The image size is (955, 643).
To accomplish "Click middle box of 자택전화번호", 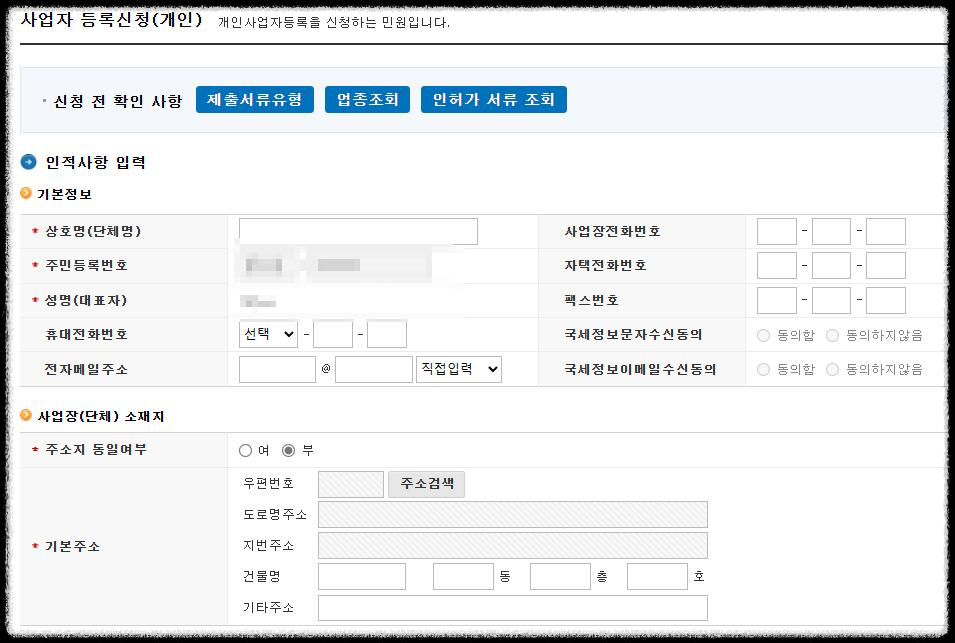I will (831, 266).
